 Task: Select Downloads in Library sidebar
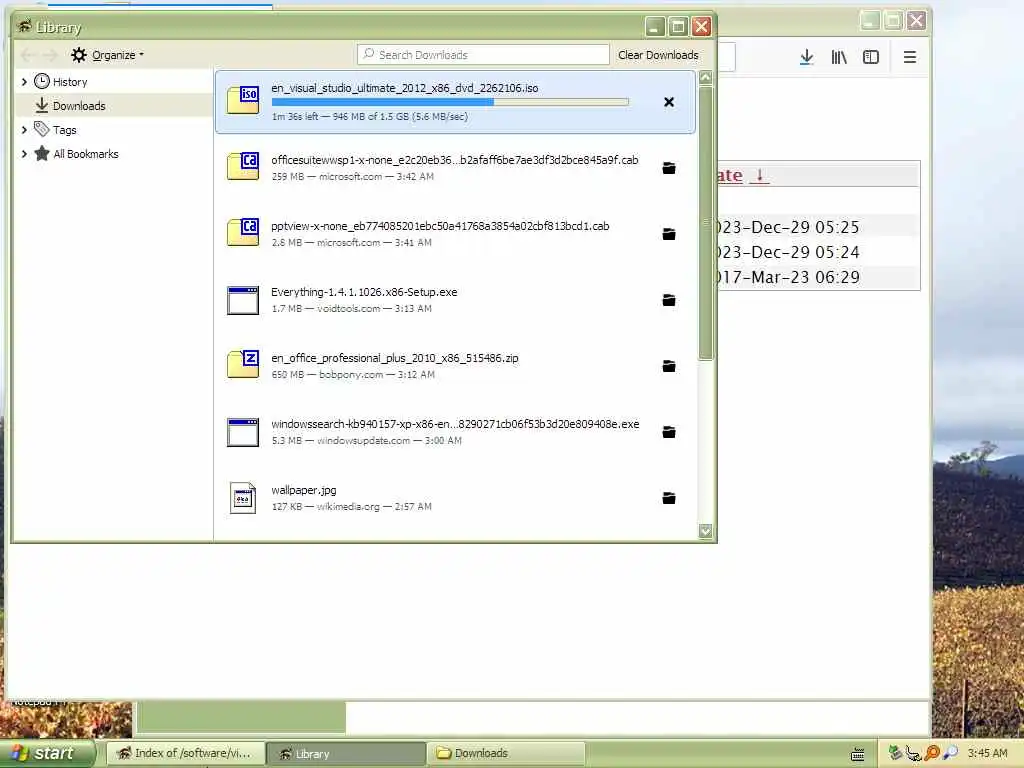coord(79,106)
